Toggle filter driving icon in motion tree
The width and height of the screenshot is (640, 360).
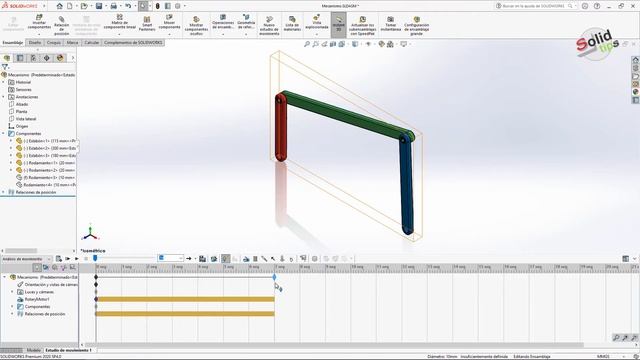pyautogui.click(x=55, y=267)
